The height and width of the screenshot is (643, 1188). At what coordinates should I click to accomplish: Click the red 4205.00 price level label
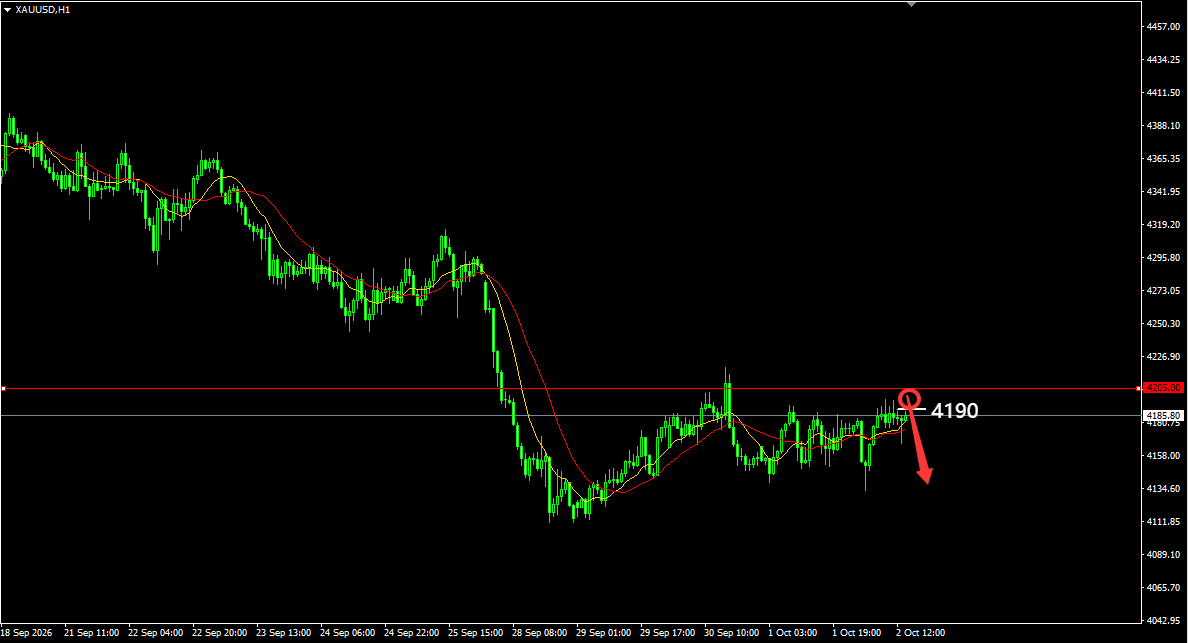(1164, 388)
